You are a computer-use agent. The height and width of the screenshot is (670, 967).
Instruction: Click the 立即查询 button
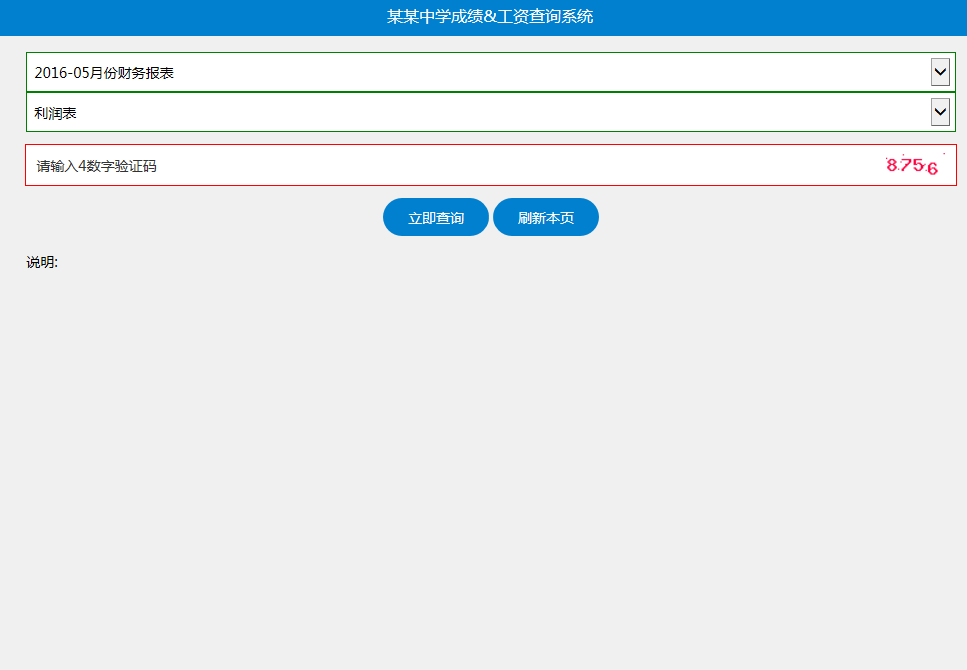(x=436, y=217)
